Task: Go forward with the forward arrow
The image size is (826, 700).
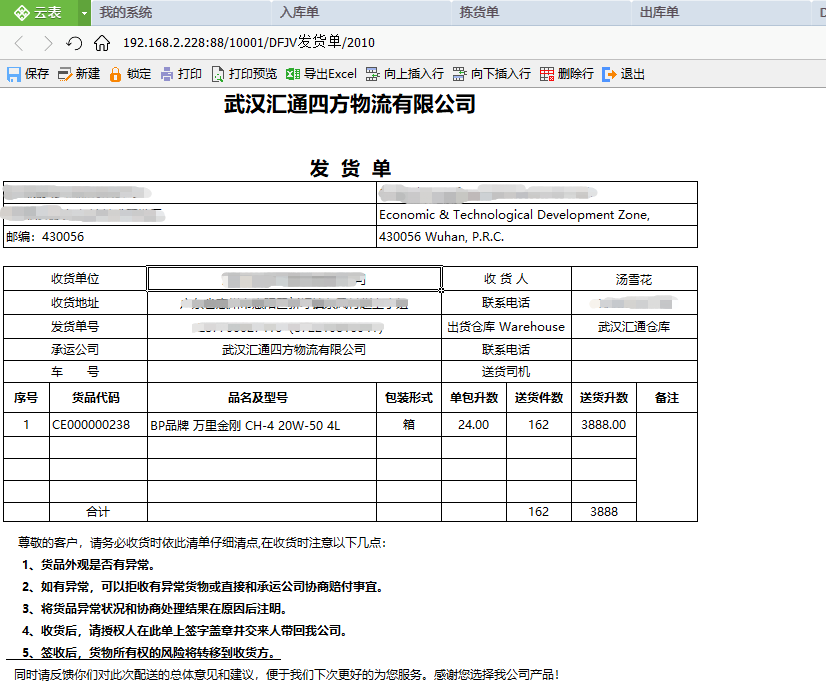Action: click(48, 43)
